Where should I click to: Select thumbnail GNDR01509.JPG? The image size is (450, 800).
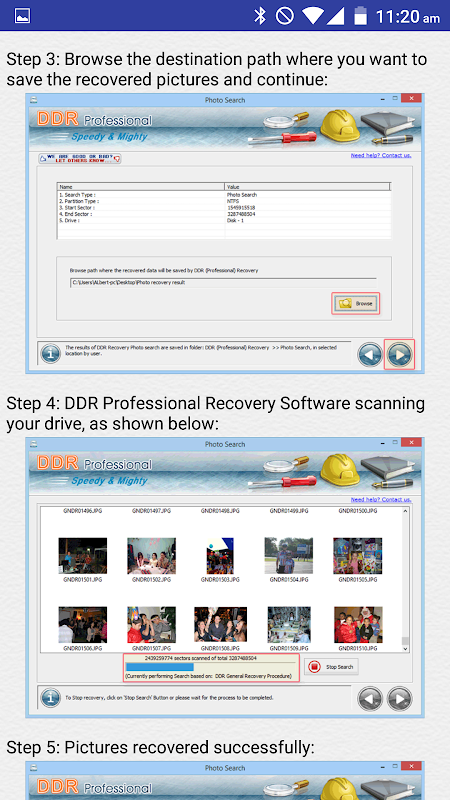(x=289, y=624)
